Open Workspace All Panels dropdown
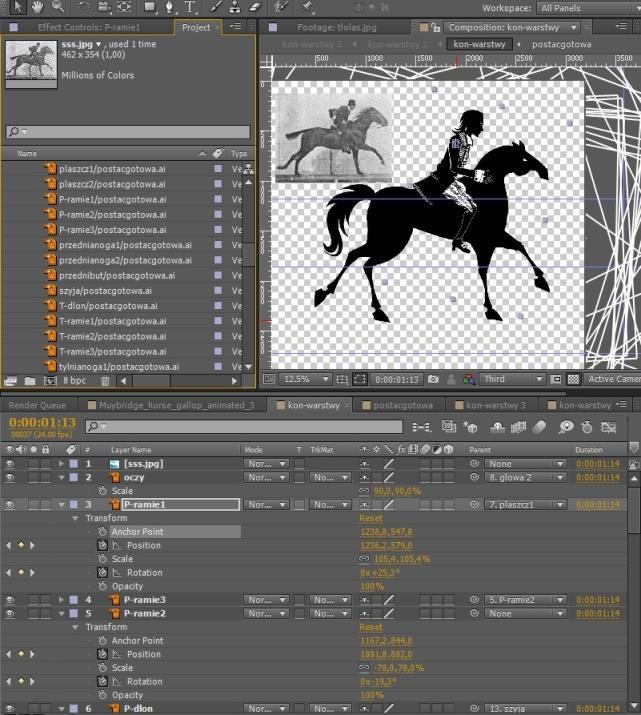This screenshot has height=715, width=641. point(590,8)
